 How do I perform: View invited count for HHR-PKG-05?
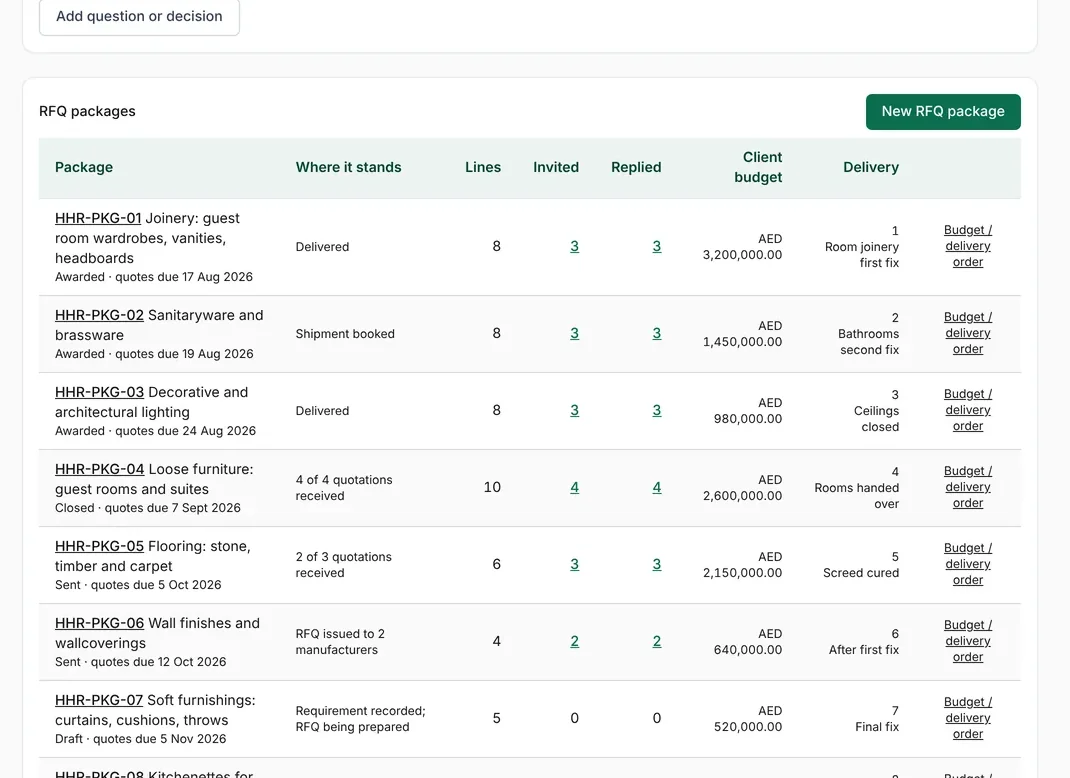pos(575,565)
